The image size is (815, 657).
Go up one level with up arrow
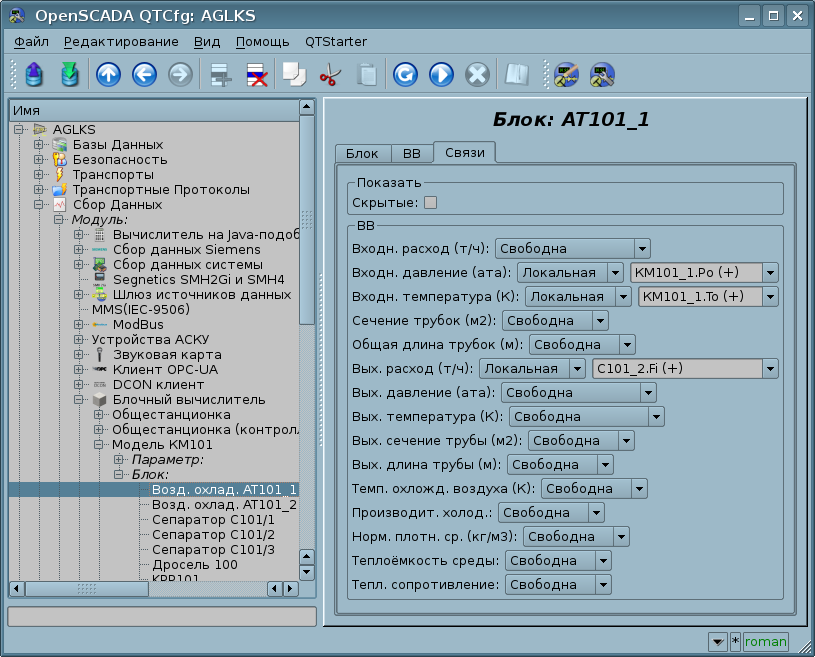[108, 75]
